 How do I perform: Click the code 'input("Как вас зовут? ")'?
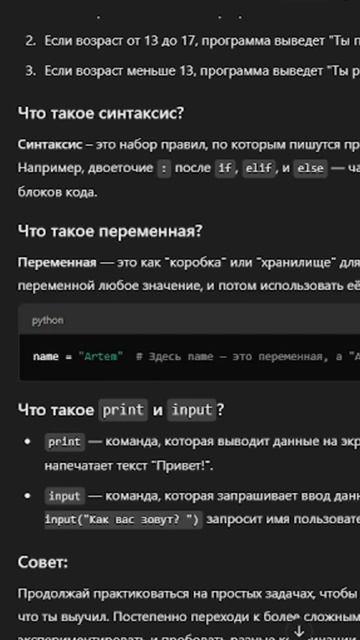(123, 520)
